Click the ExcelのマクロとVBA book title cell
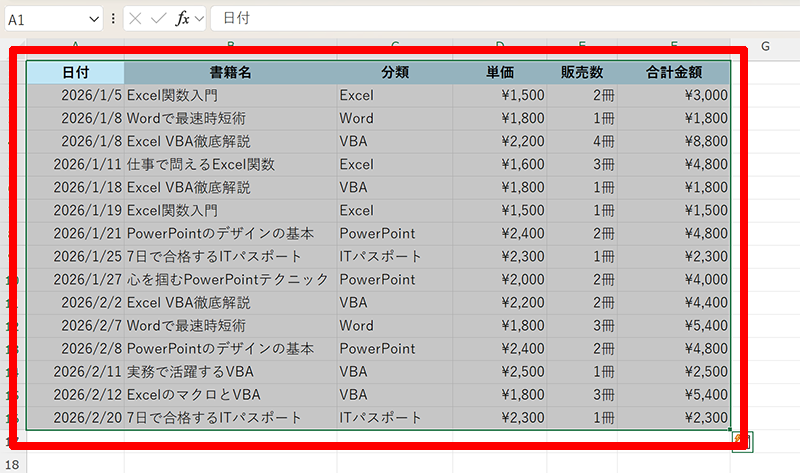This screenshot has height=473, width=800. tap(230, 395)
